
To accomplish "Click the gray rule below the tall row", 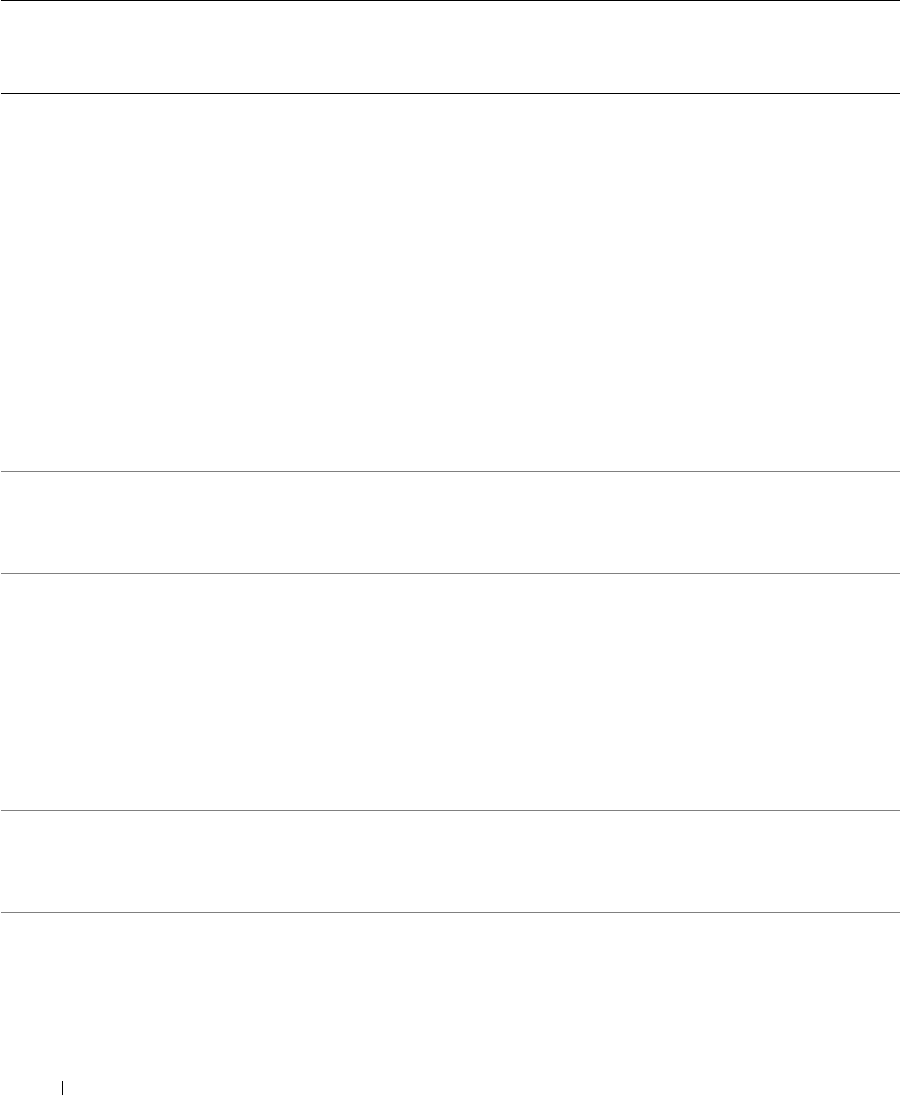I will [x=450, y=471].
